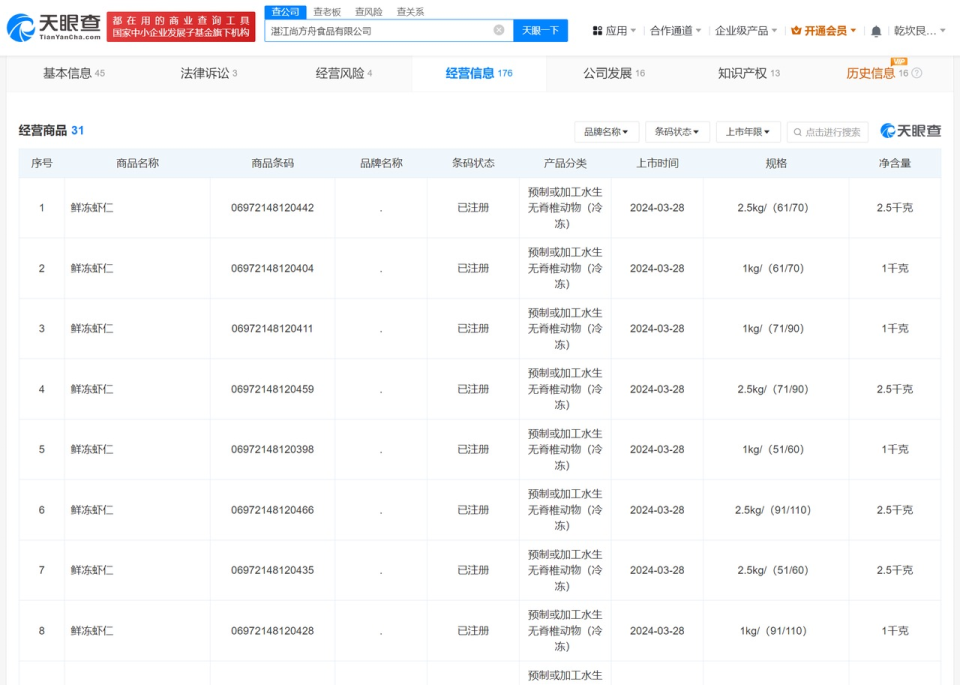Click the magnifier icon in product search
The image size is (960, 685).
pos(797,132)
